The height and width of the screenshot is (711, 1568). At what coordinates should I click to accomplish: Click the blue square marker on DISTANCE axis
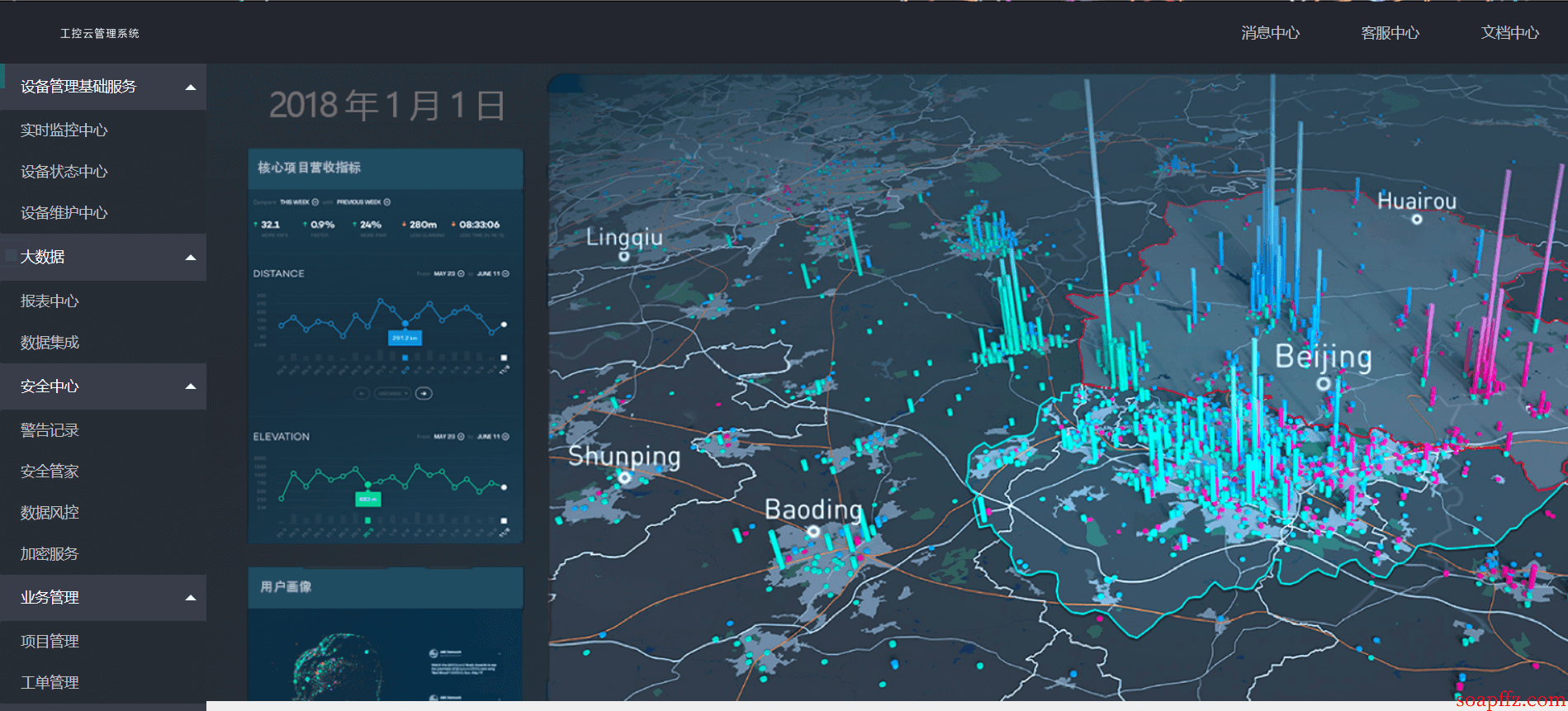coord(405,358)
